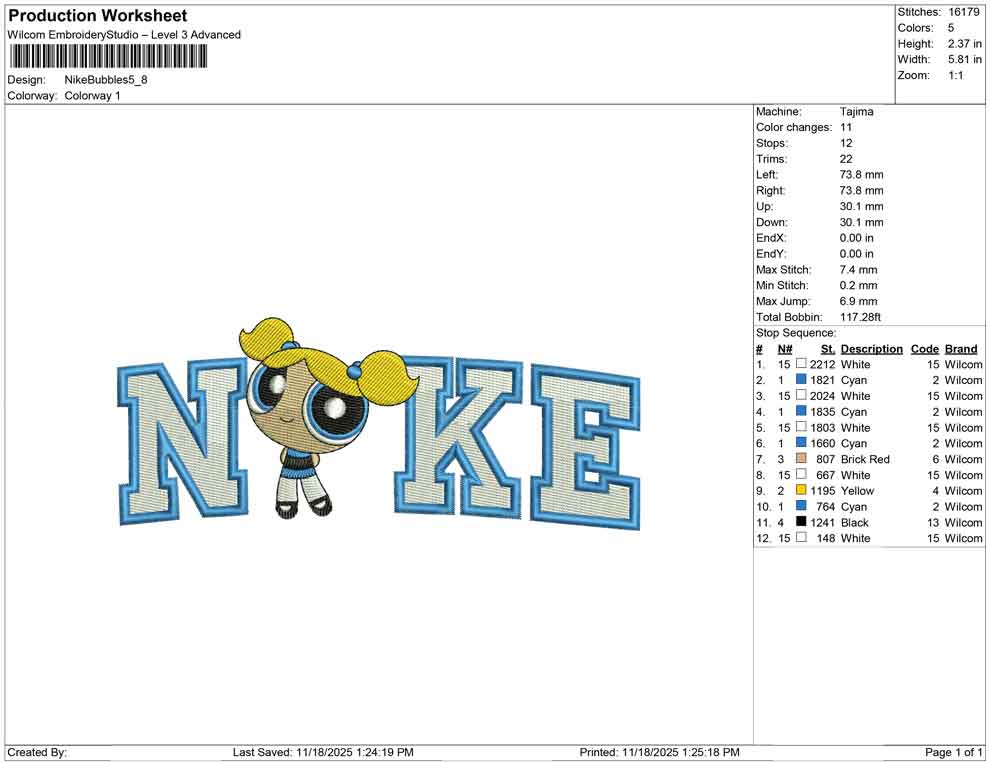Click the 'Down:' label

[772, 222]
